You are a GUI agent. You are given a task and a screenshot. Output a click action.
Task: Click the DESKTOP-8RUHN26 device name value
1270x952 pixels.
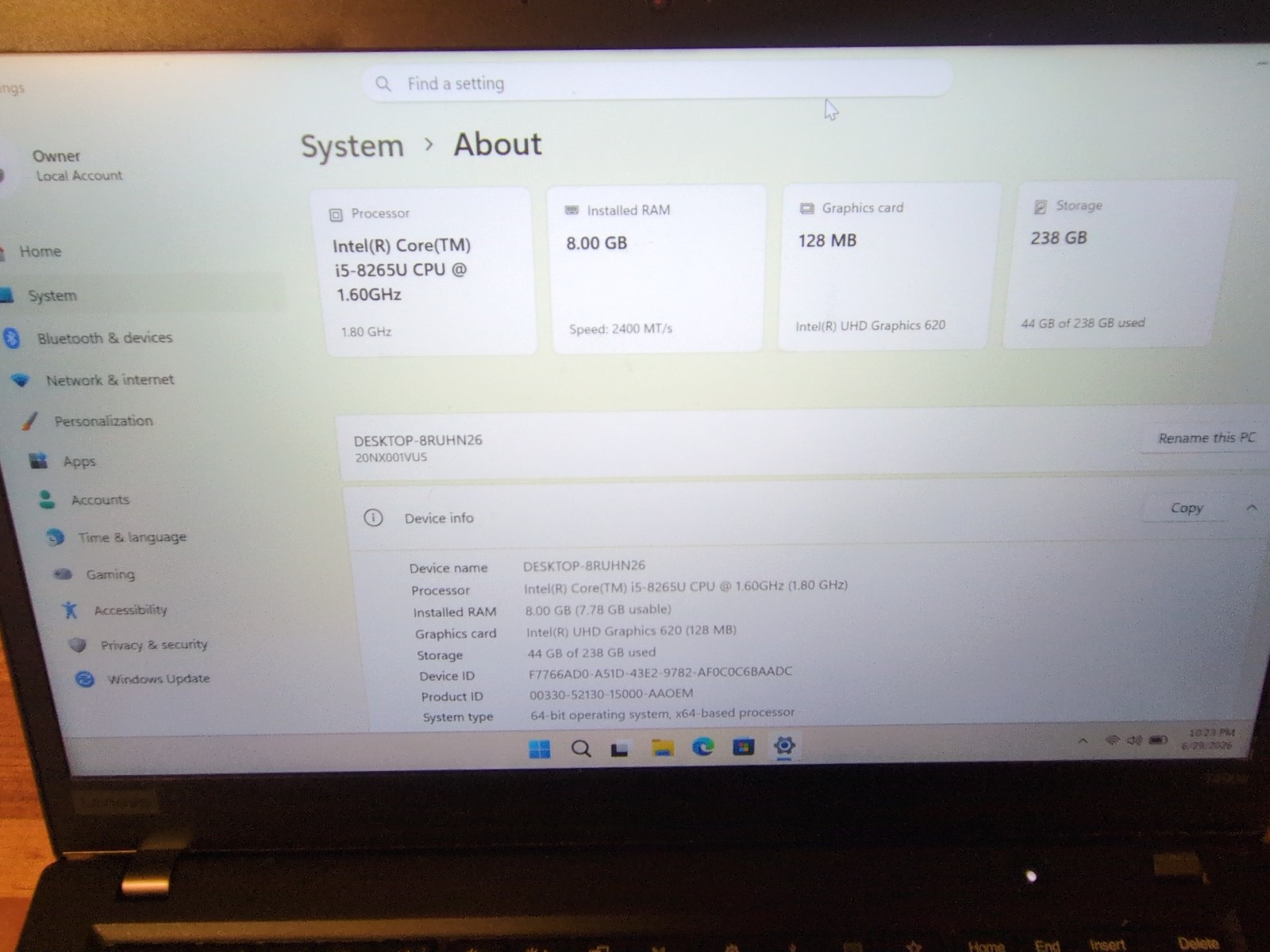coord(584,566)
